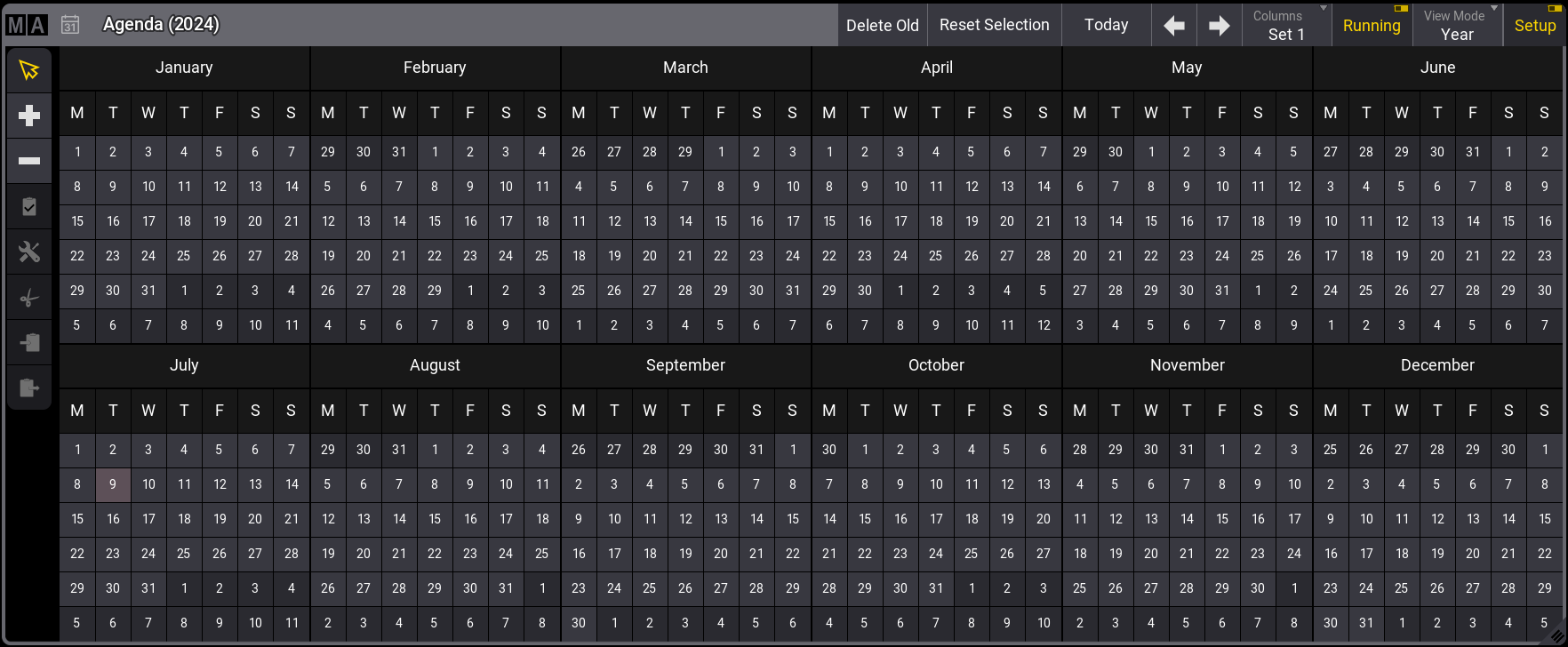Go to next year with right arrow
1568x647 pixels.
(1219, 26)
